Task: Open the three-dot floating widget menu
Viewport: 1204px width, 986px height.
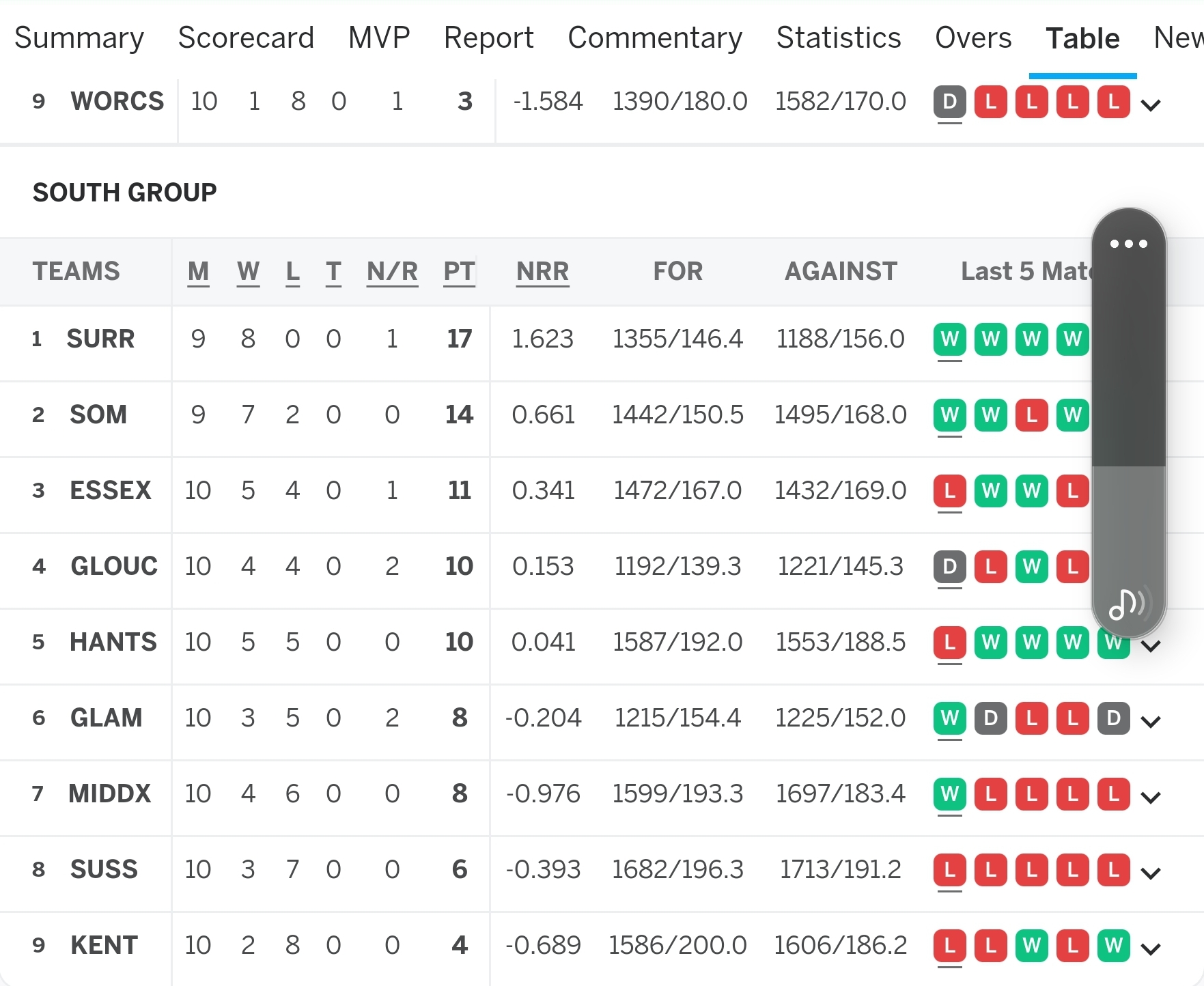Action: pos(1128,244)
